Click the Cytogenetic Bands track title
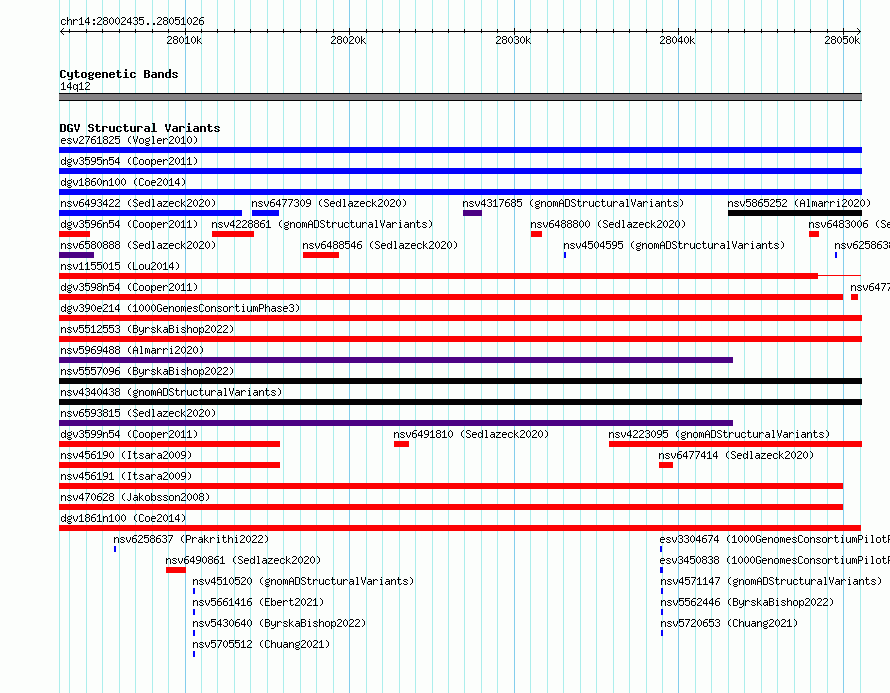Image resolution: width=890 pixels, height=693 pixels. [x=119, y=74]
